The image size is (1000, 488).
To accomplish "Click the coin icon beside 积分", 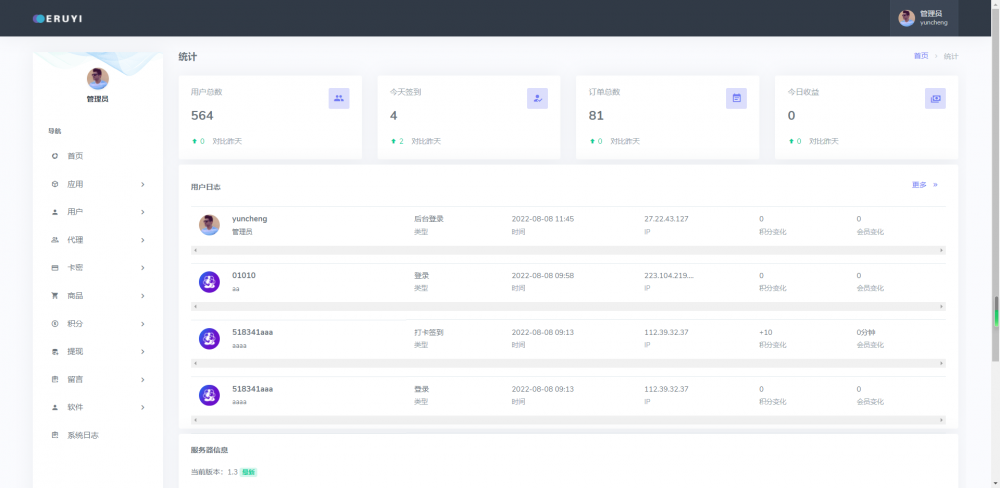I will 54,324.
